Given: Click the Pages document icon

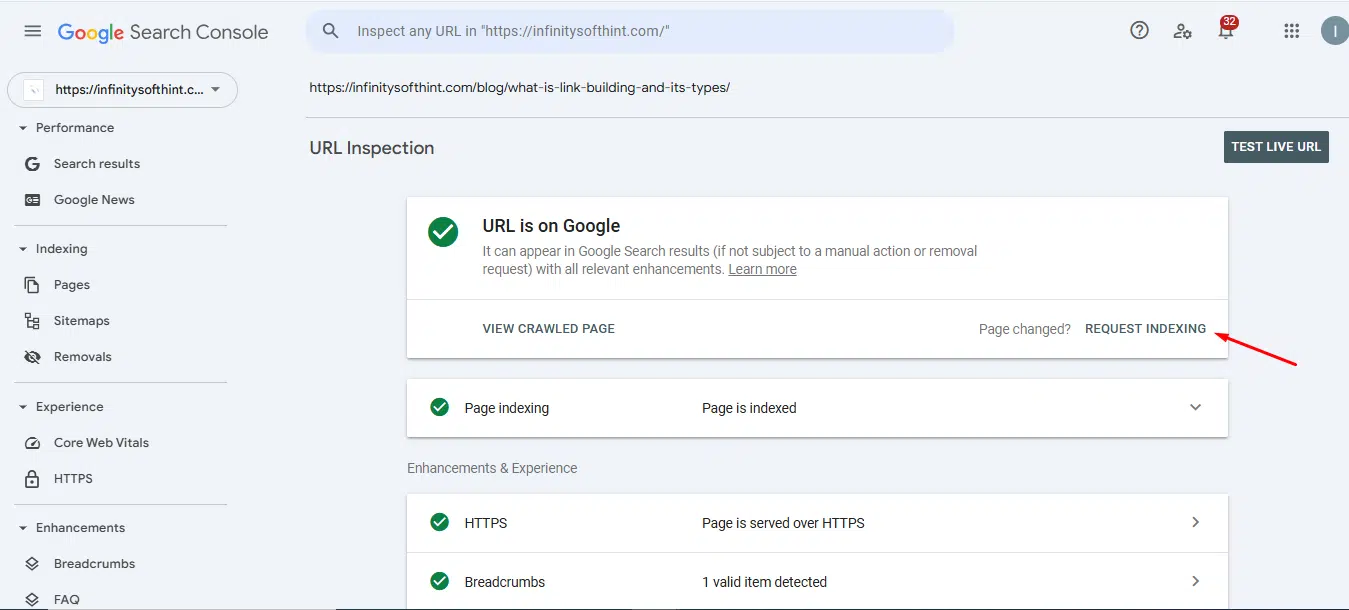Looking at the screenshot, I should 33,285.
